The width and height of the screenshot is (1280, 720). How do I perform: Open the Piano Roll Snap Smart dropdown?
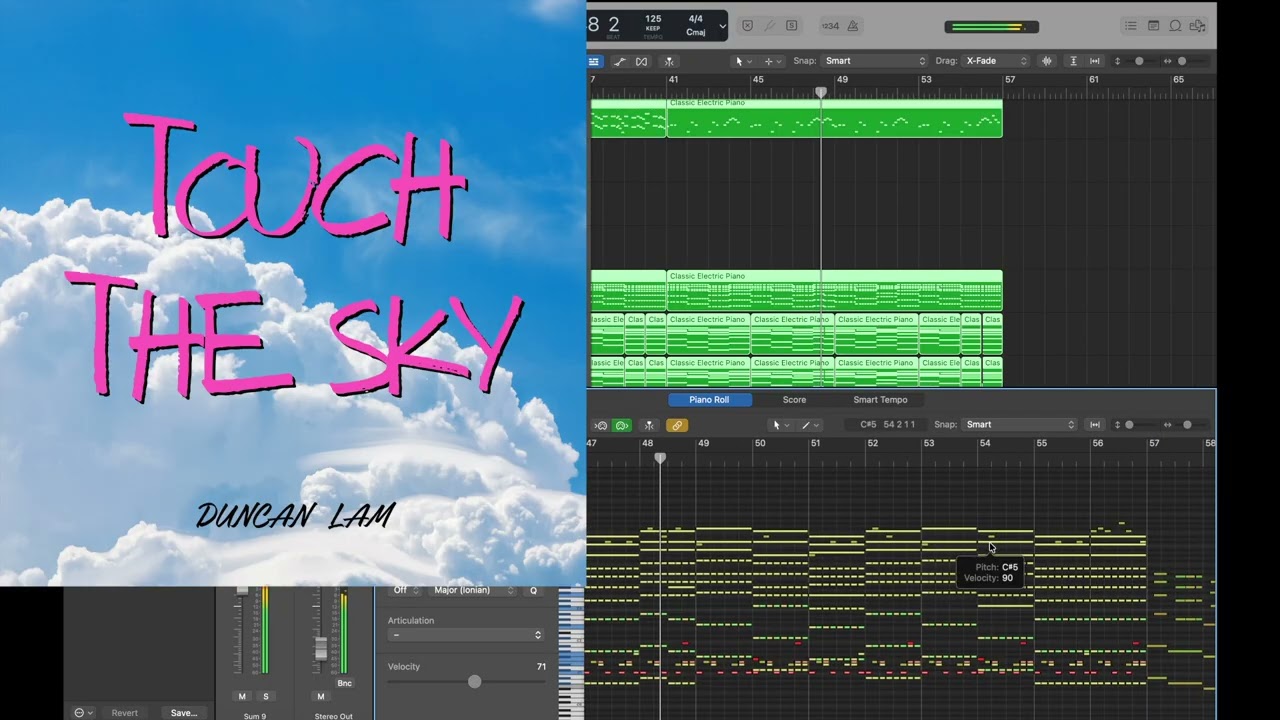[1017, 425]
